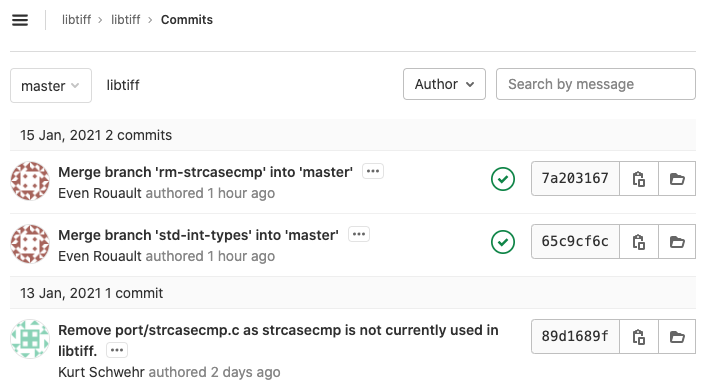Expand description of Remove port/strcasecmp.c commit
708x389 pixels.
click(117, 350)
